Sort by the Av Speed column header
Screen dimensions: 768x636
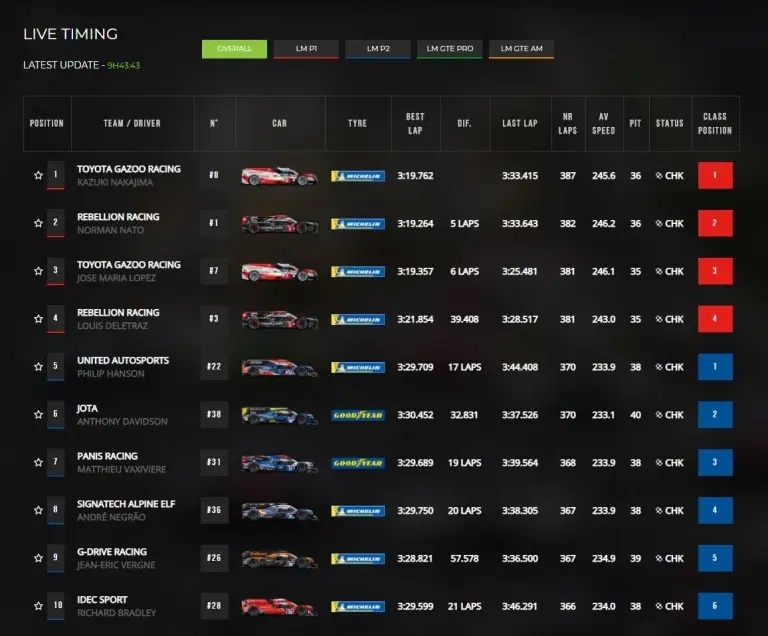(x=603, y=123)
